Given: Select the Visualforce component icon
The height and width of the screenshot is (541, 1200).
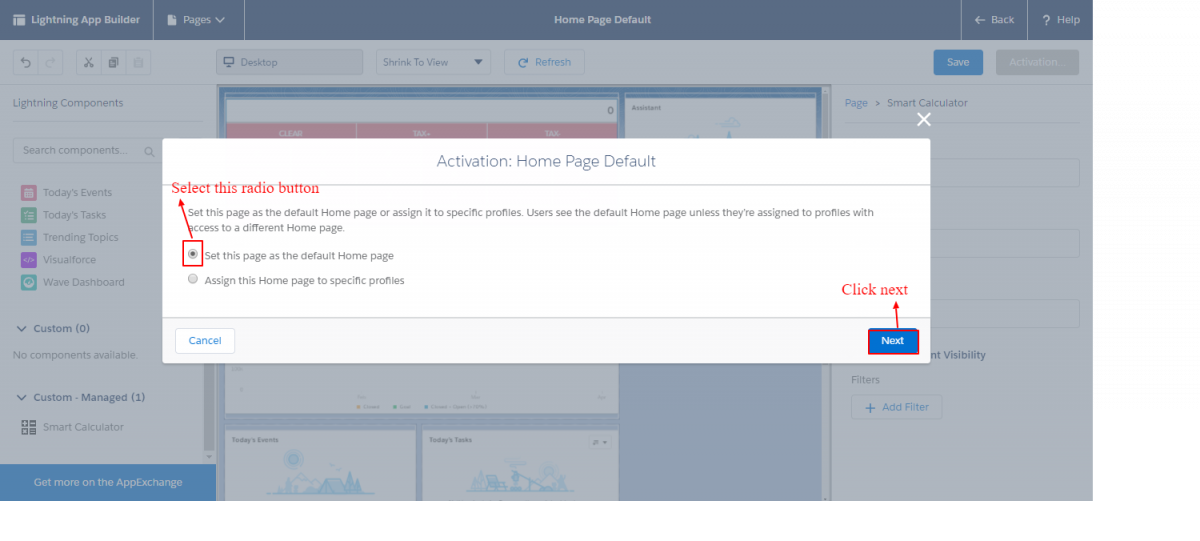Looking at the screenshot, I should coord(29,260).
